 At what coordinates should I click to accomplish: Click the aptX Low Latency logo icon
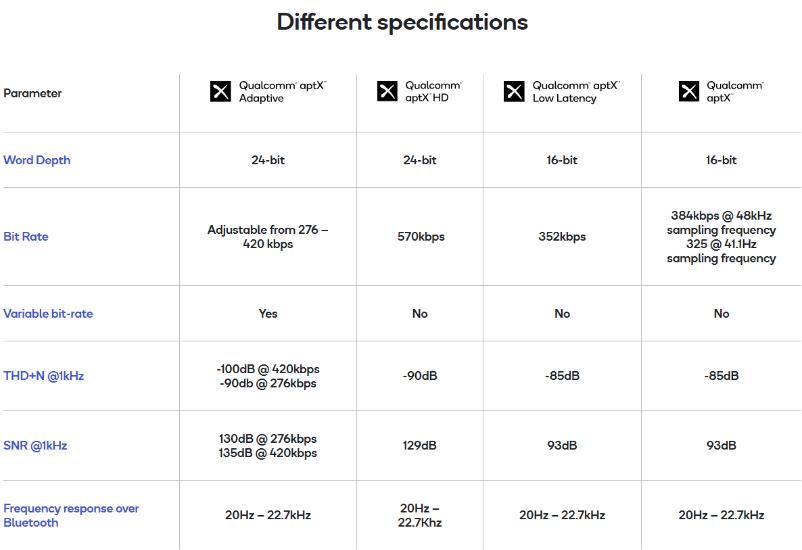click(514, 92)
